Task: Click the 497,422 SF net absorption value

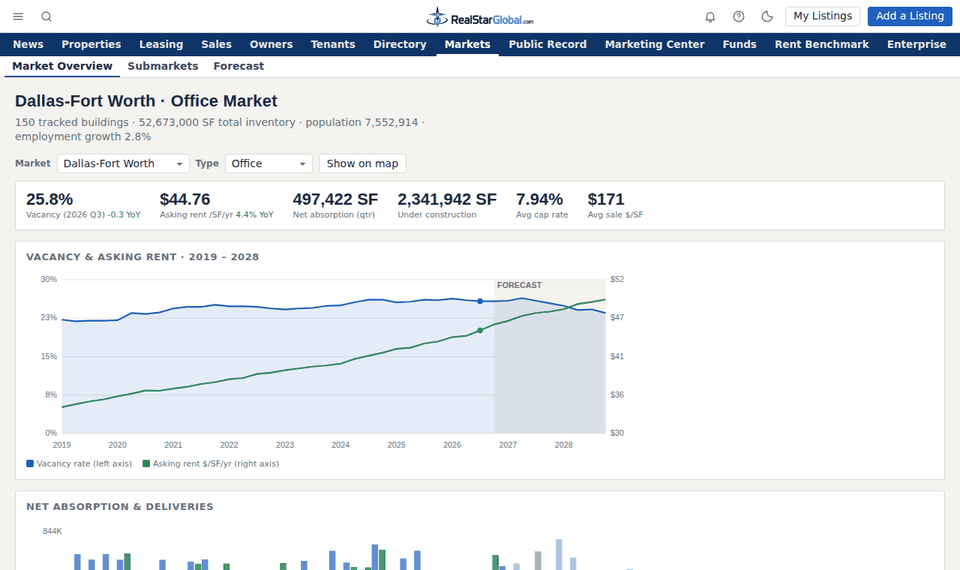Action: pyautogui.click(x=336, y=199)
